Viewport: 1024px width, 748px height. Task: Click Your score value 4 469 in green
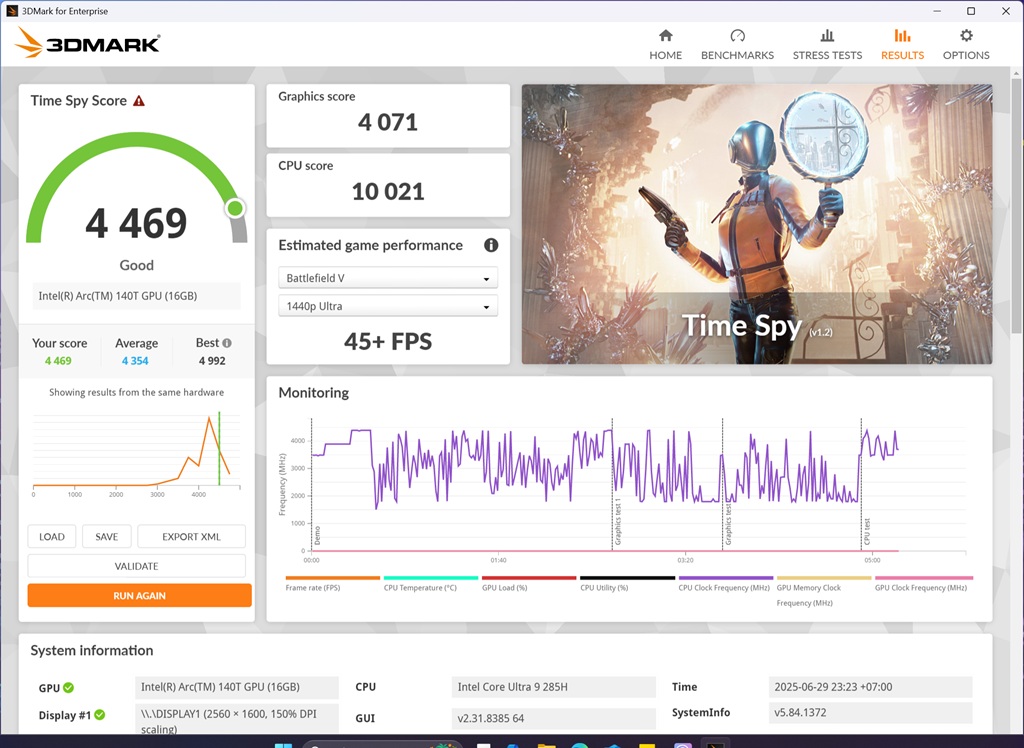58,361
